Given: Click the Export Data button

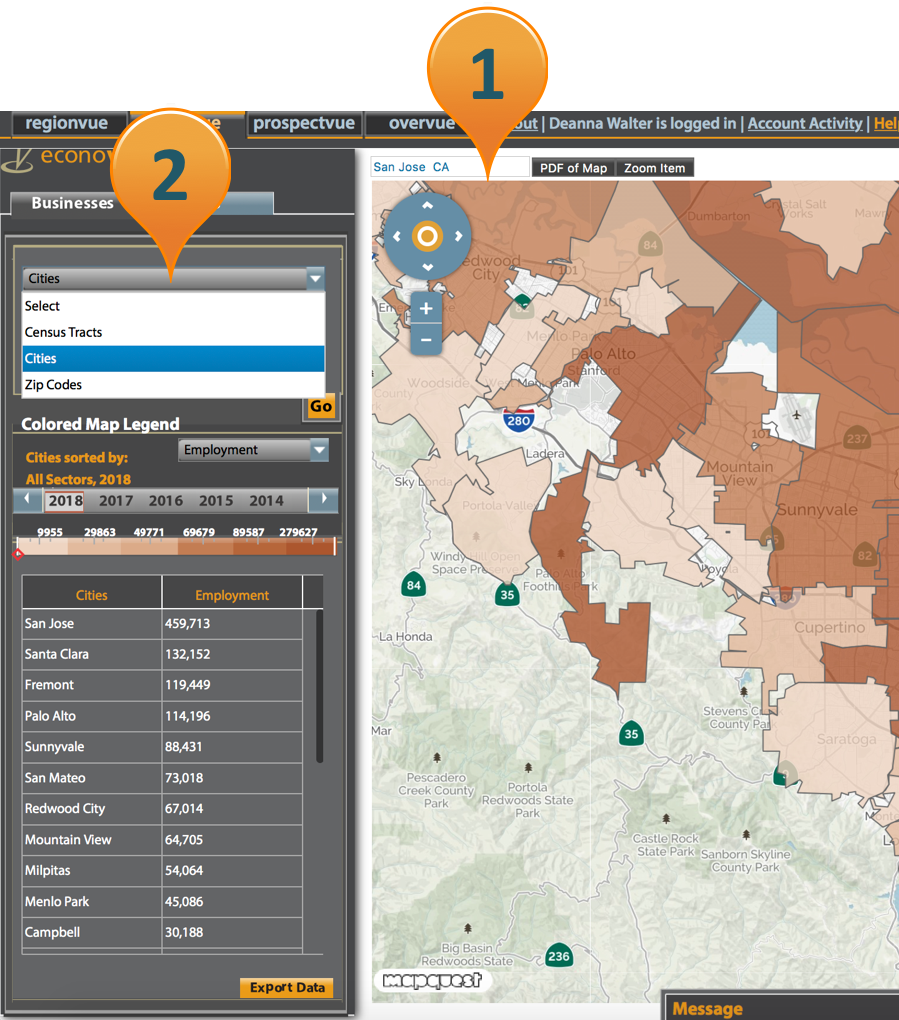Looking at the screenshot, I should (x=287, y=987).
